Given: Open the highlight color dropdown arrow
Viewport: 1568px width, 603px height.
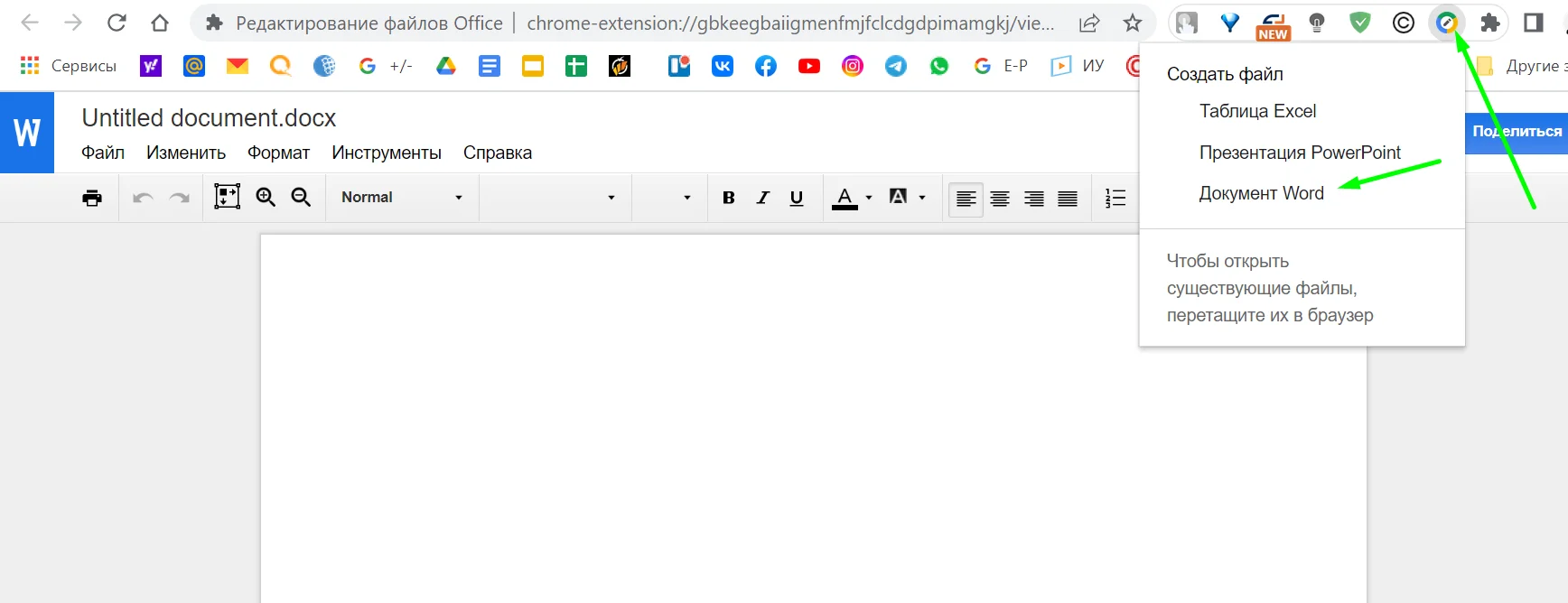Looking at the screenshot, I should (922, 198).
